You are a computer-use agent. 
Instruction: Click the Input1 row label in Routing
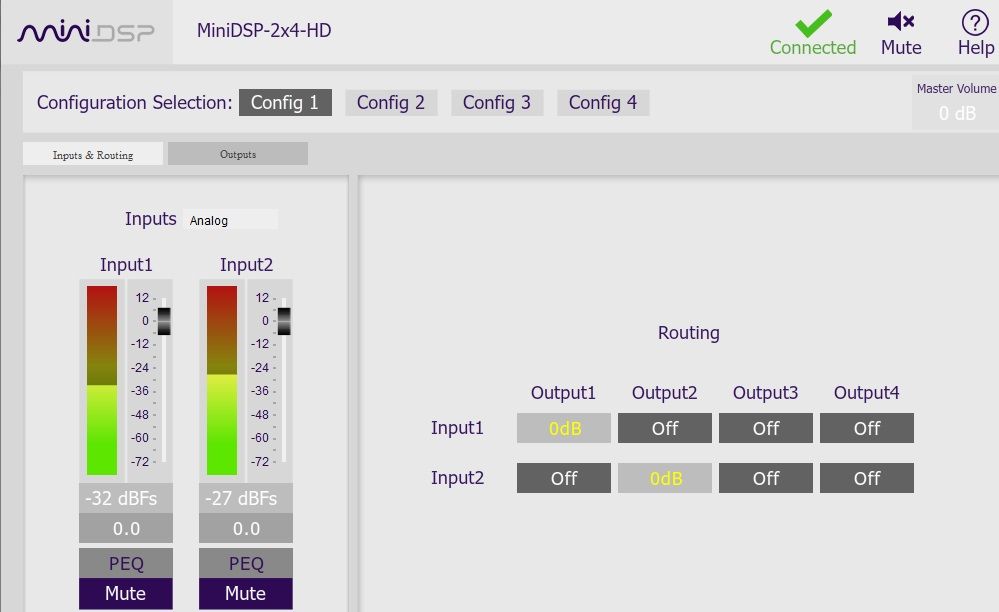tap(457, 427)
